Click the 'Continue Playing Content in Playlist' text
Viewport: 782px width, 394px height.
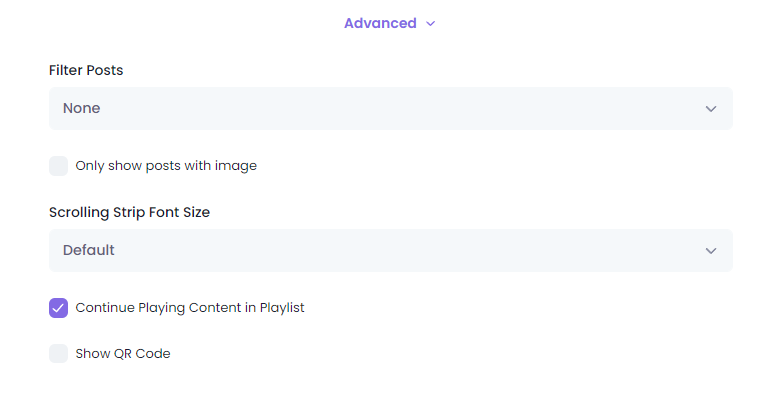(x=190, y=308)
